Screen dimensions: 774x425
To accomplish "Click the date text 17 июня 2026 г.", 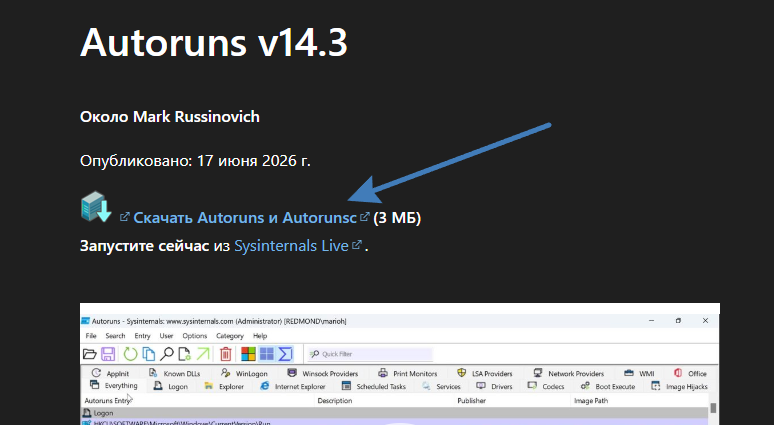I will pos(254,161).
